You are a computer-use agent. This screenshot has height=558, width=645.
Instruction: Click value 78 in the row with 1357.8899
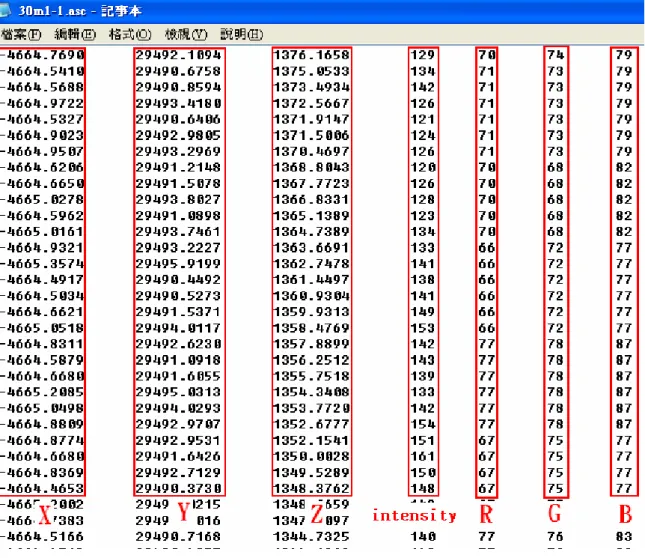(x=555, y=344)
